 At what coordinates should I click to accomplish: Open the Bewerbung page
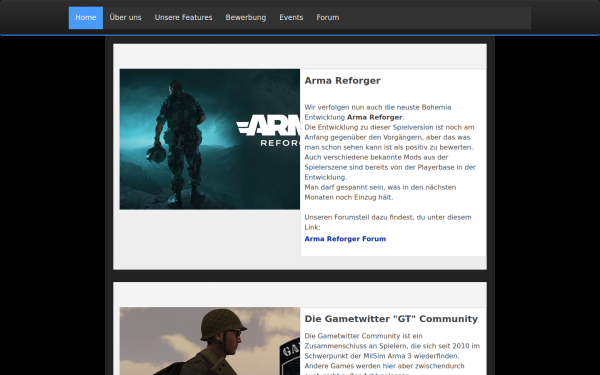click(246, 18)
